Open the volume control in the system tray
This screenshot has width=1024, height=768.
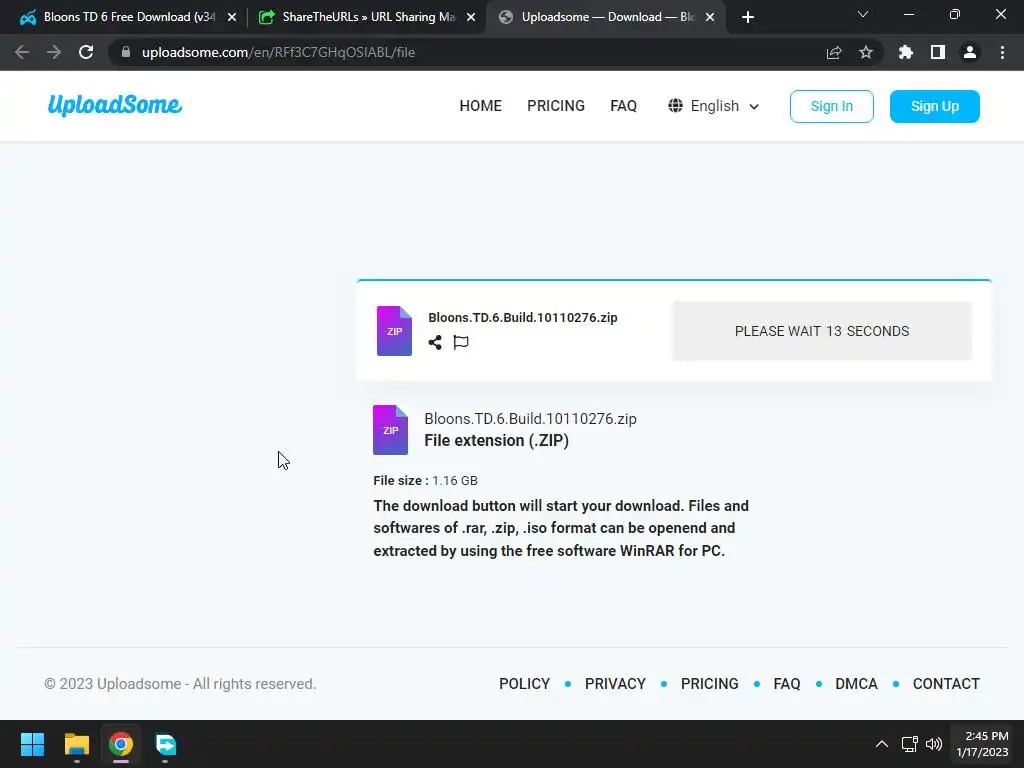935,744
